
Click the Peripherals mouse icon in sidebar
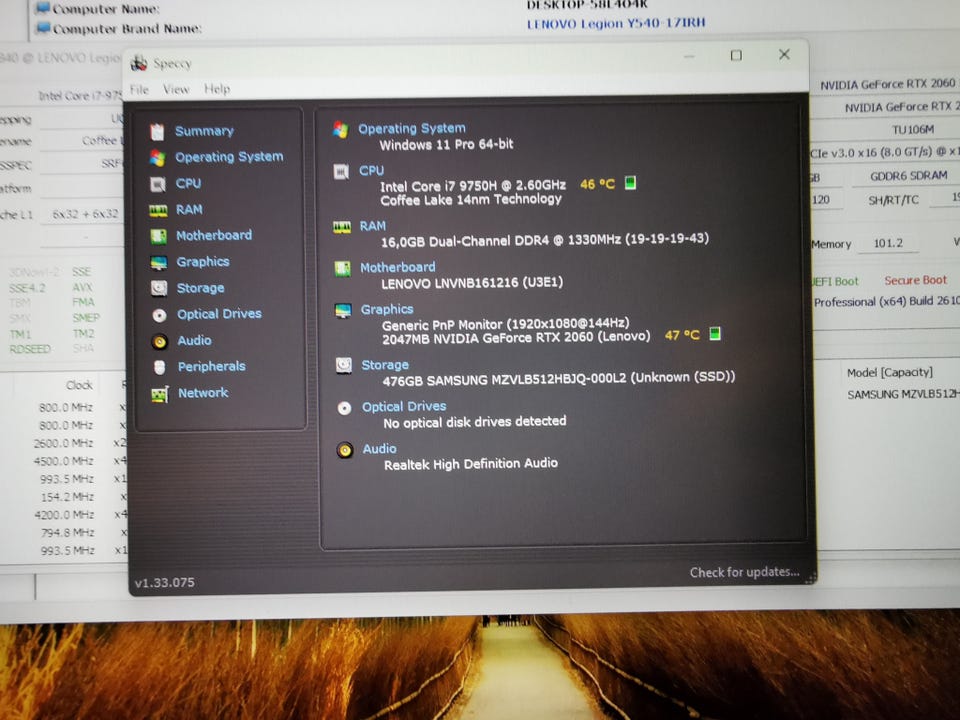pyautogui.click(x=160, y=367)
